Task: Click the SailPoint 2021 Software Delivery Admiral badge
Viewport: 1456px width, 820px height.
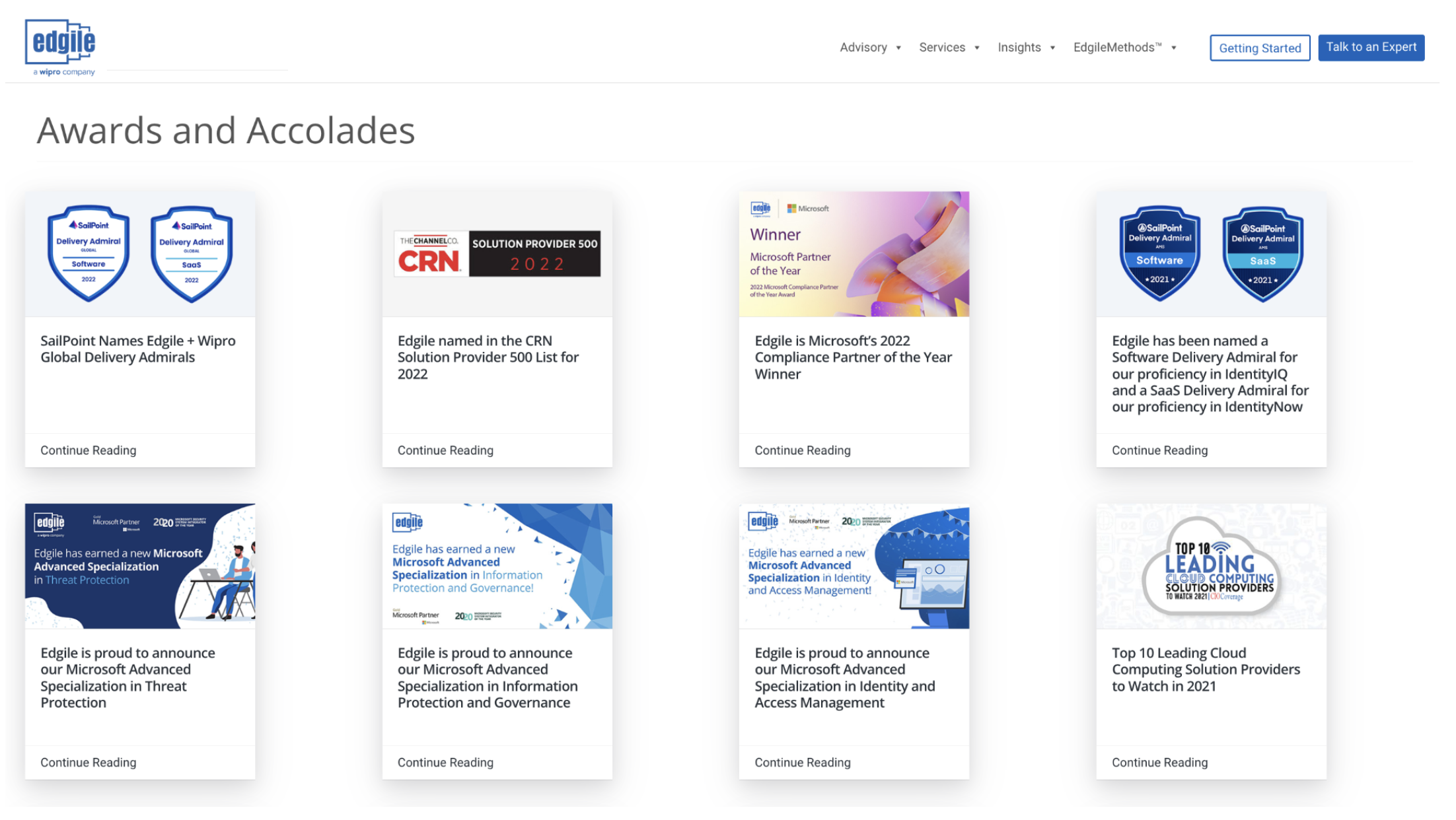Action: coord(1160,254)
